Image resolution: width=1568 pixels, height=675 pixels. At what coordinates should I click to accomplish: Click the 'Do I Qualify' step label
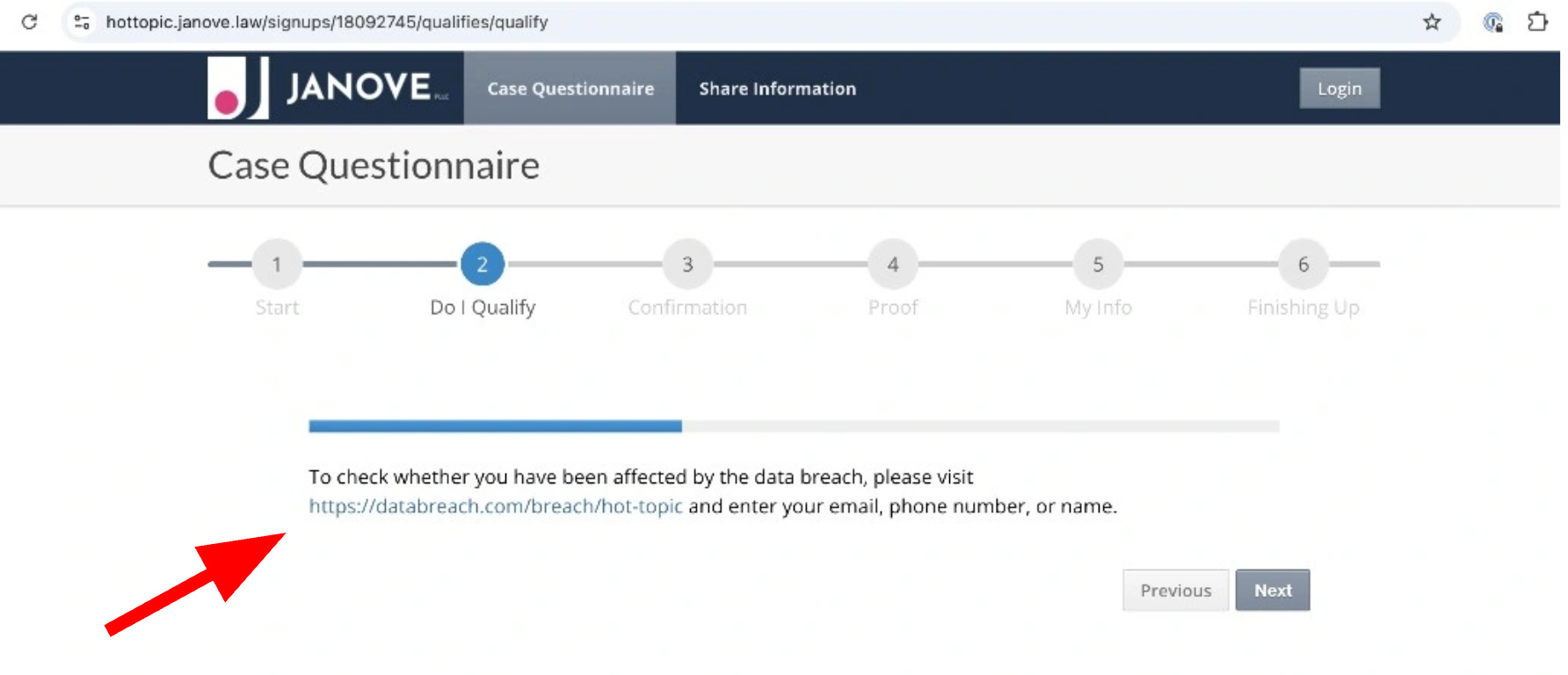point(483,308)
